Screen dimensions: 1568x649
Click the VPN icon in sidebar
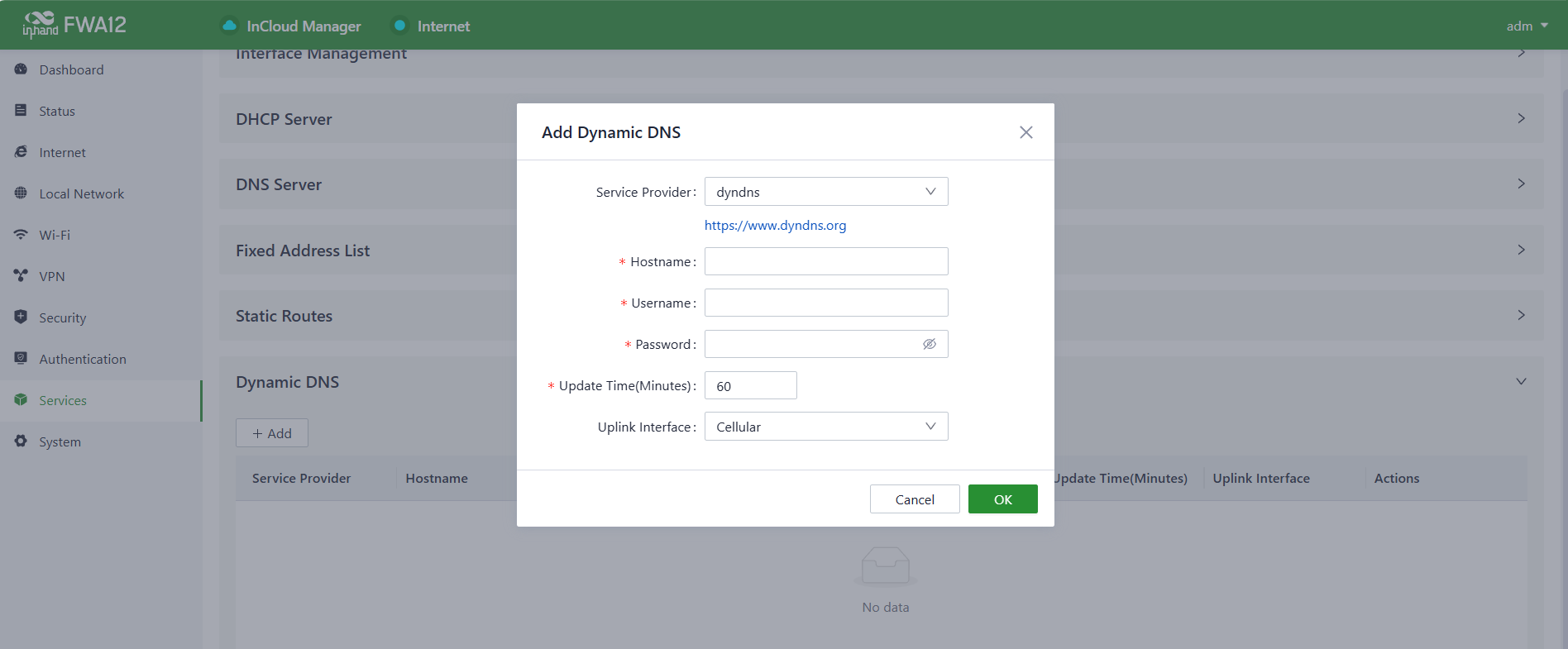(21, 276)
